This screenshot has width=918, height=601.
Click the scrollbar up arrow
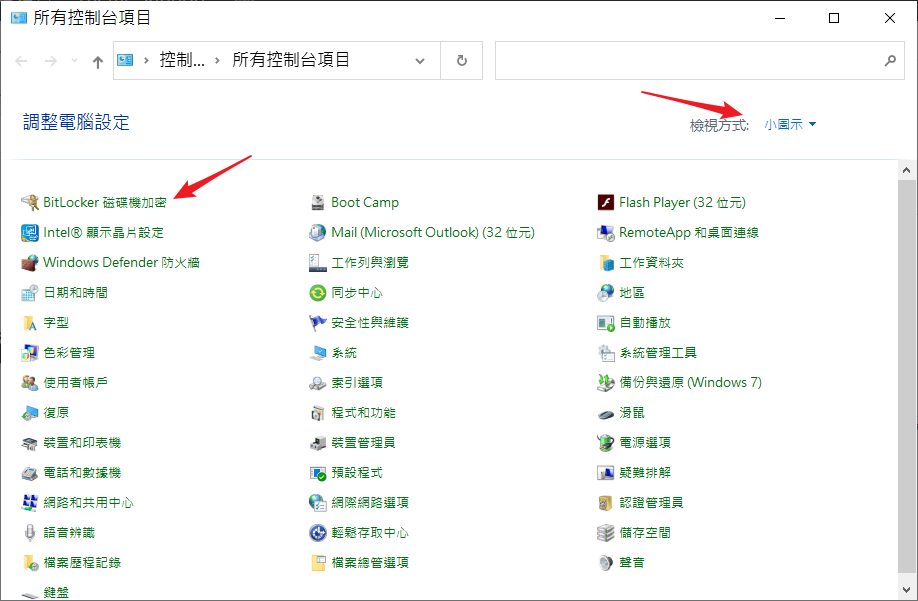coord(906,171)
